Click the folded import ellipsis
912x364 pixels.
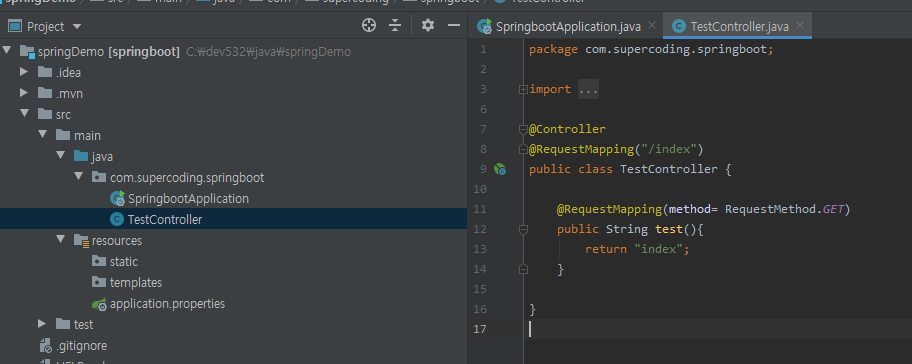point(588,90)
